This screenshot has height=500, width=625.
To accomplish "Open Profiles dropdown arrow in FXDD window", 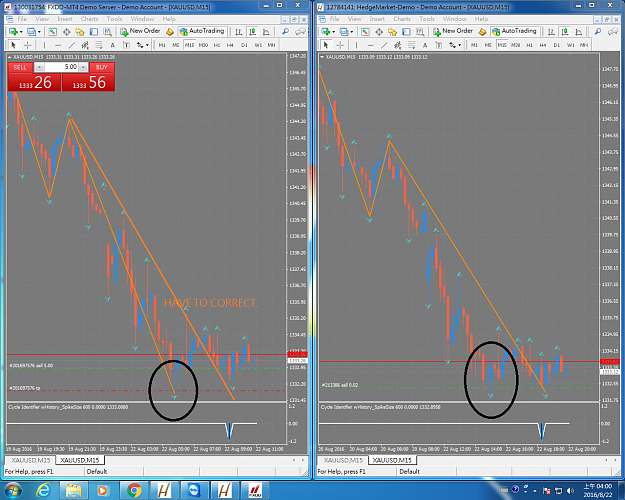I will point(39,31).
